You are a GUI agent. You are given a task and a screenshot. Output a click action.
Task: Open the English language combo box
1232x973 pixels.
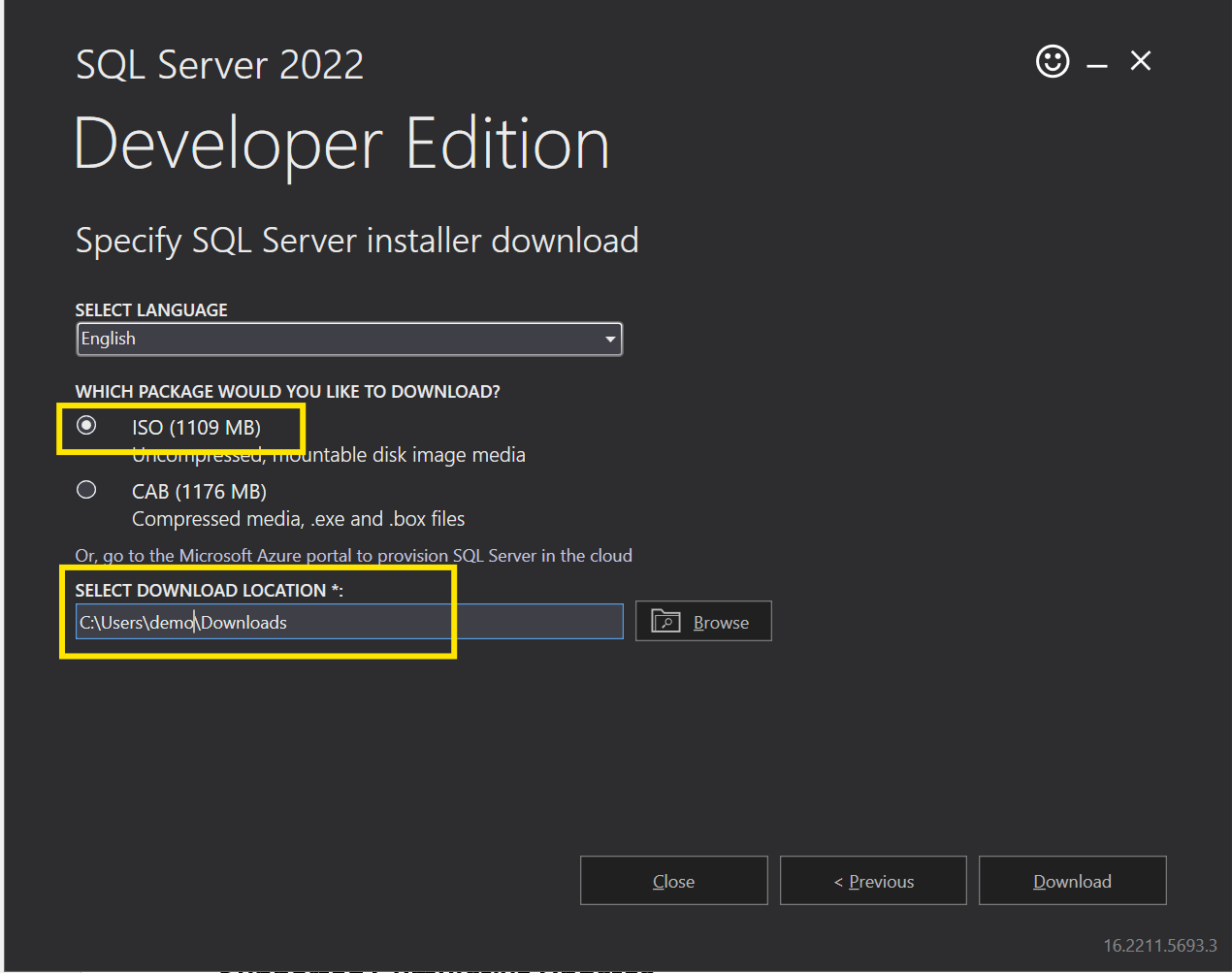(x=340, y=340)
